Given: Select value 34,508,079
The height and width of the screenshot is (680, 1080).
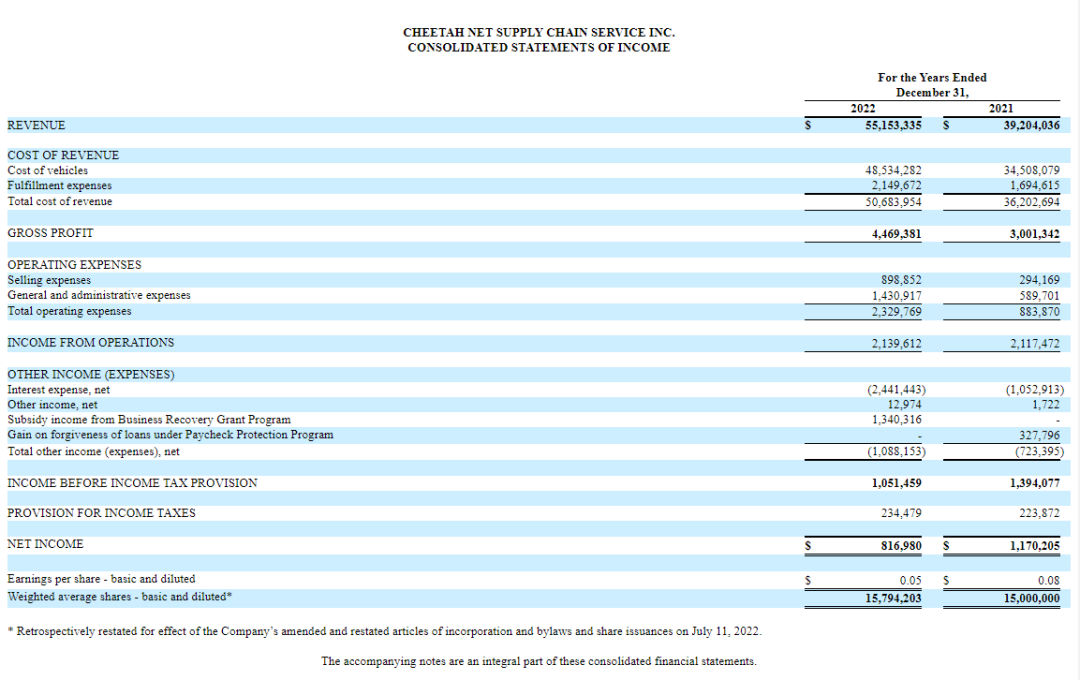Looking at the screenshot, I should [1032, 170].
